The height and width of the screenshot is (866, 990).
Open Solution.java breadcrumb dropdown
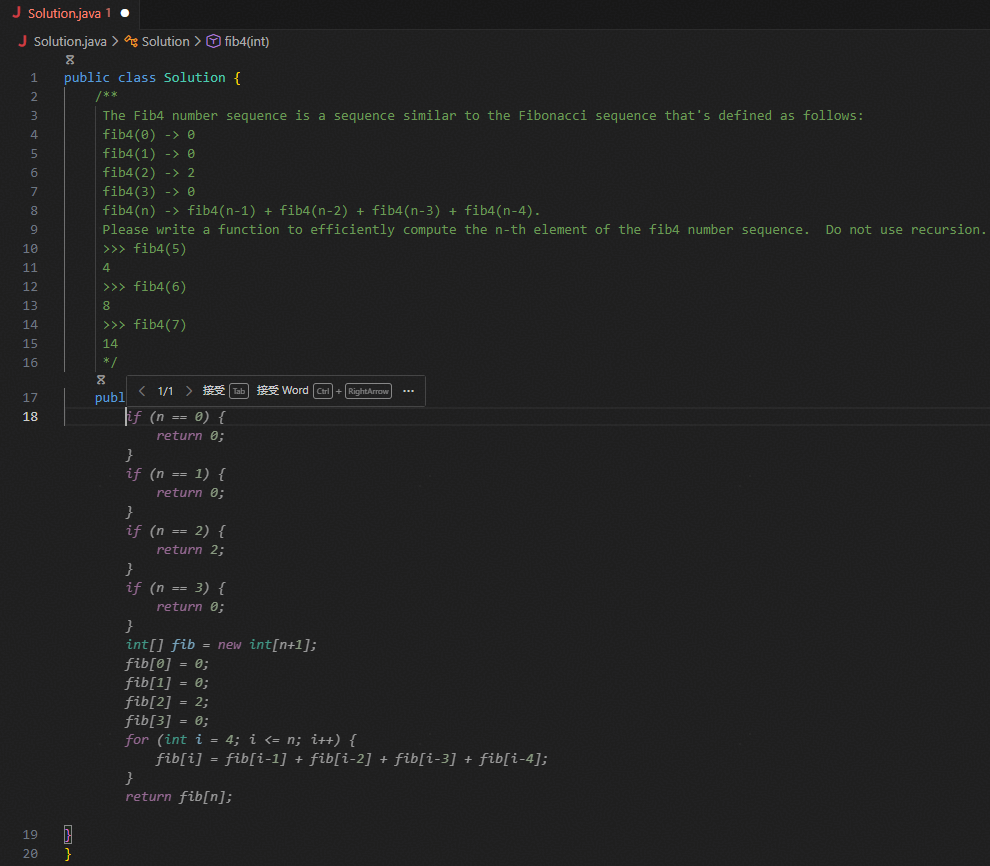coord(70,41)
